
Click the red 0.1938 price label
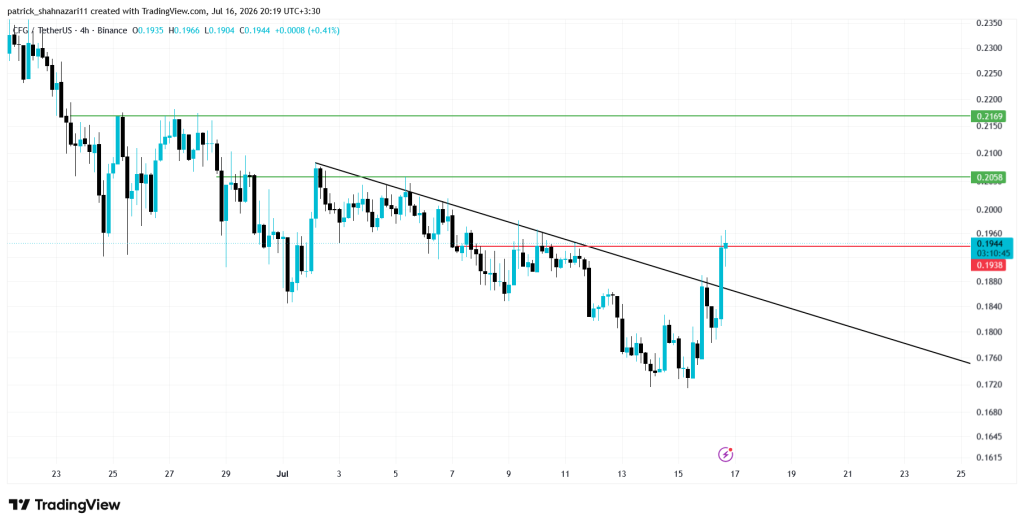point(989,265)
